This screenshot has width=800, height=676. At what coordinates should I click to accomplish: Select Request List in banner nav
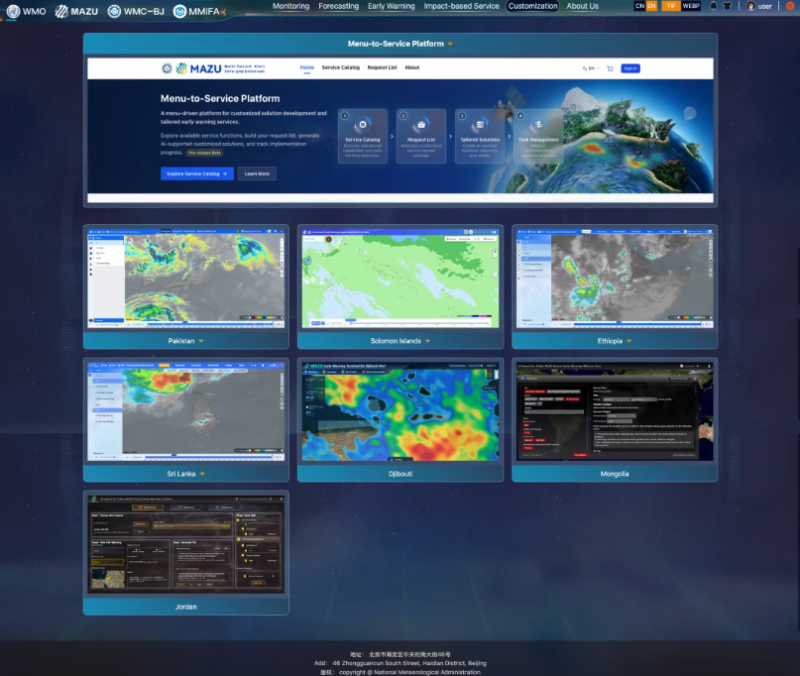pyautogui.click(x=382, y=68)
